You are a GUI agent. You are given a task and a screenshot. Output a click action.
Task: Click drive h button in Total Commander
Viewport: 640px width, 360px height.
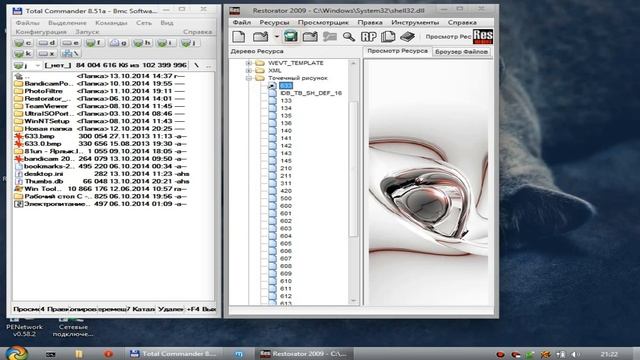tap(142, 43)
